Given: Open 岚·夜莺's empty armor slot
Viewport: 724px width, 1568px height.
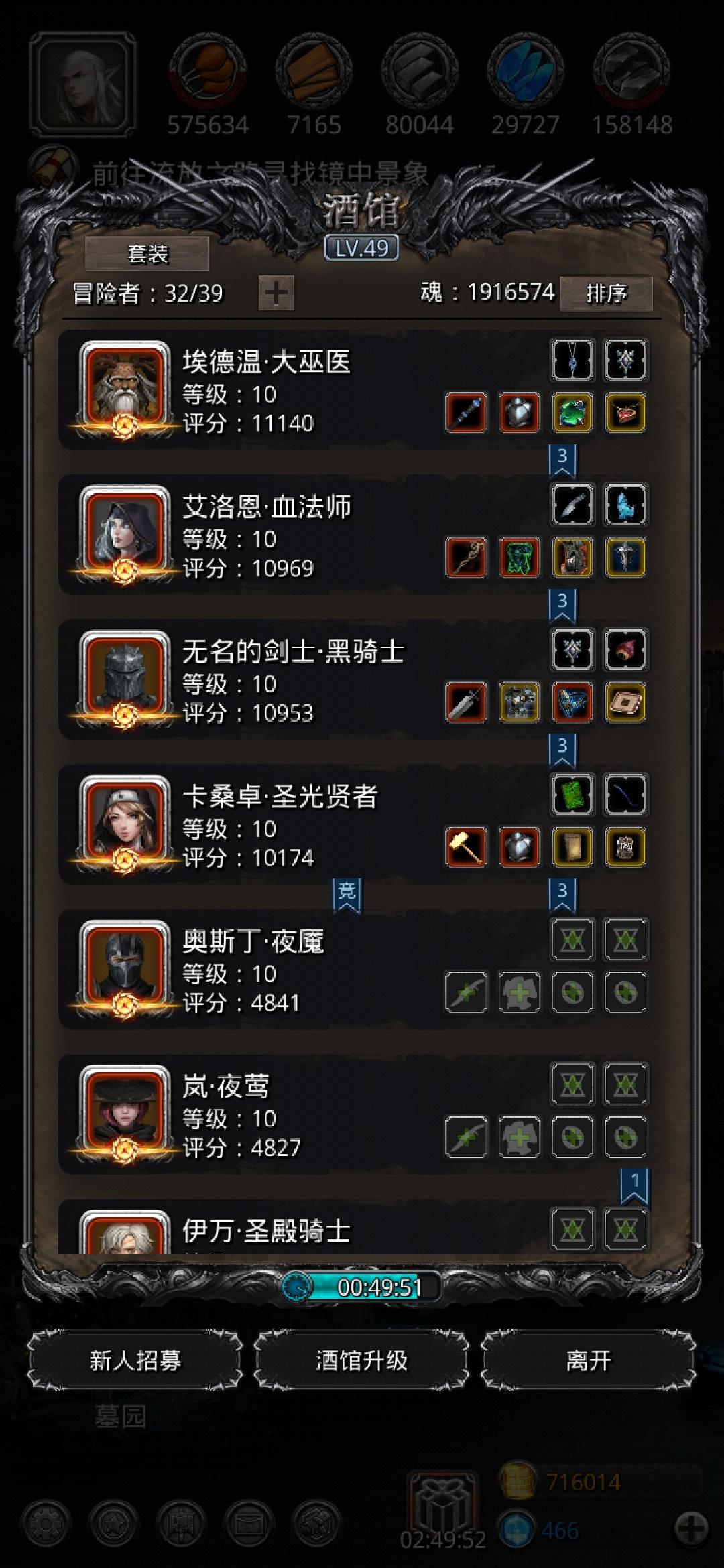Looking at the screenshot, I should (x=519, y=1136).
